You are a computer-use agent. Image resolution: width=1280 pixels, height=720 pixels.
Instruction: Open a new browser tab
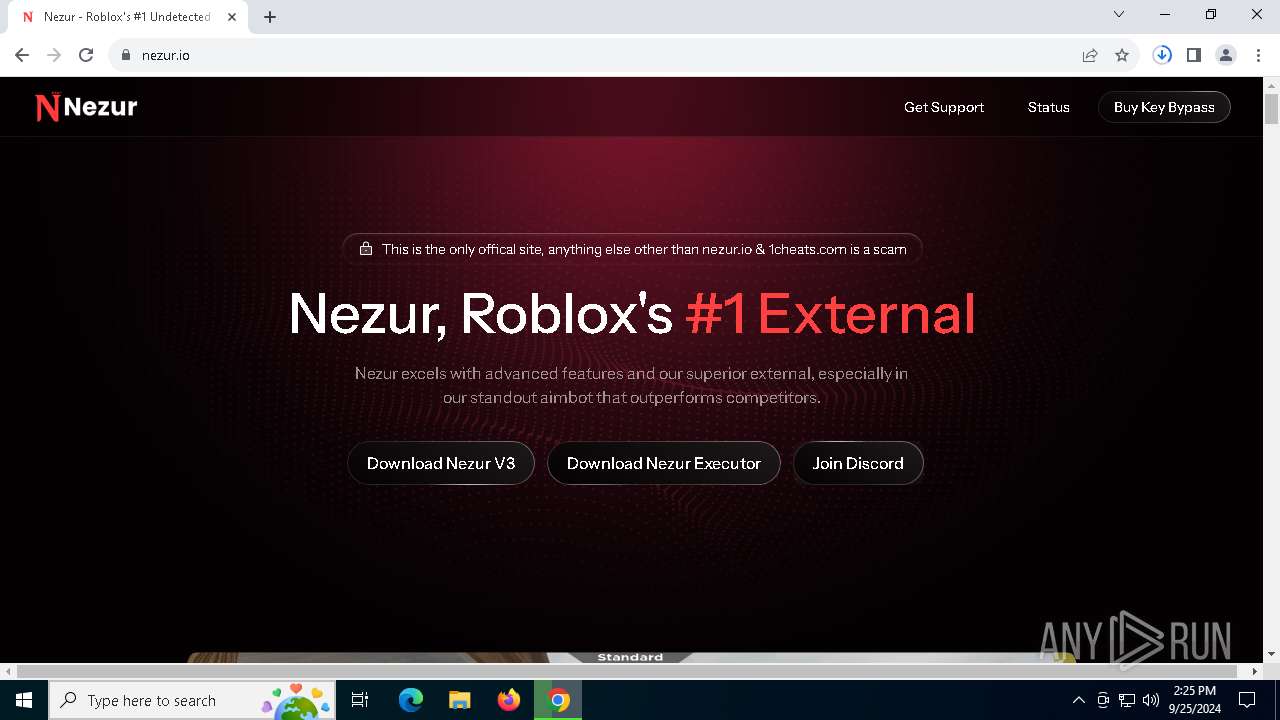[270, 17]
